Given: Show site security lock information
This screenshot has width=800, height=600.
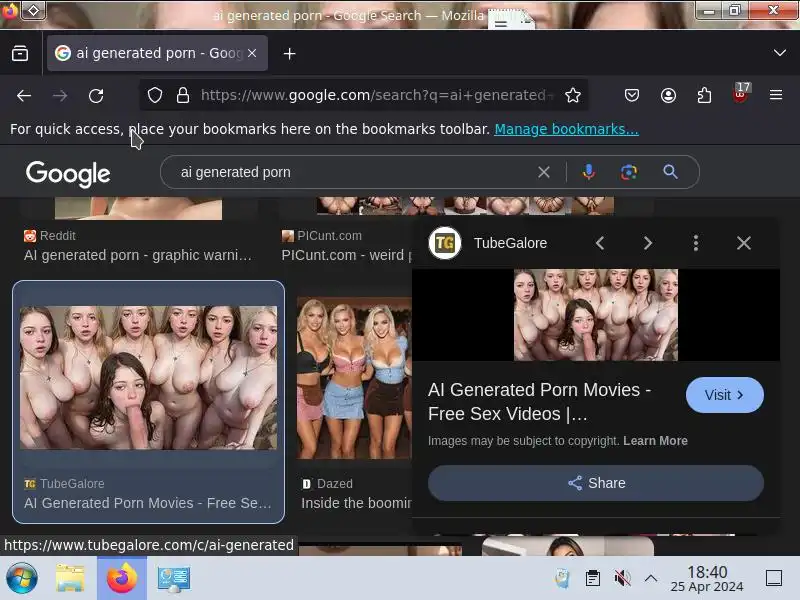Looking at the screenshot, I should click(183, 95).
